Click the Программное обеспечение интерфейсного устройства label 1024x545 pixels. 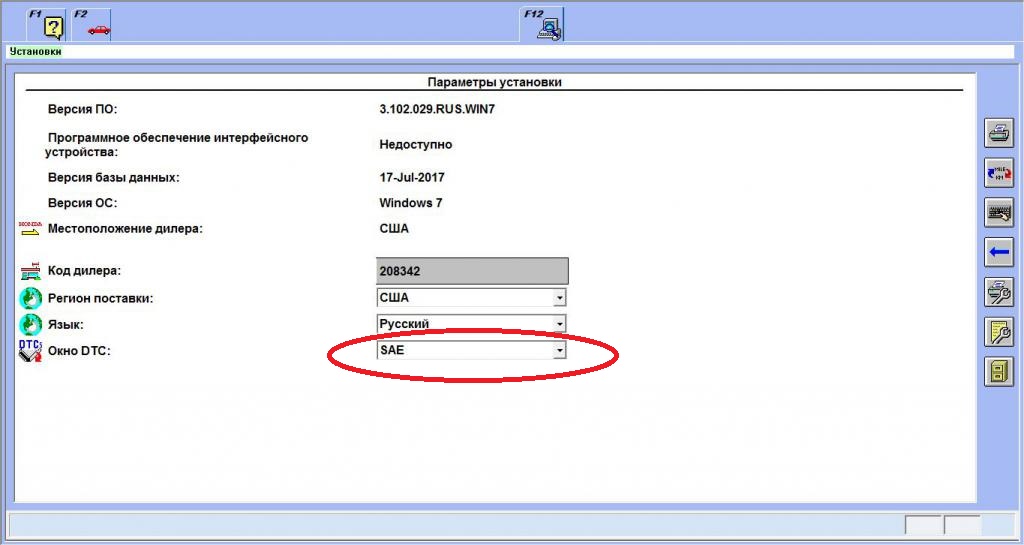[176, 145]
